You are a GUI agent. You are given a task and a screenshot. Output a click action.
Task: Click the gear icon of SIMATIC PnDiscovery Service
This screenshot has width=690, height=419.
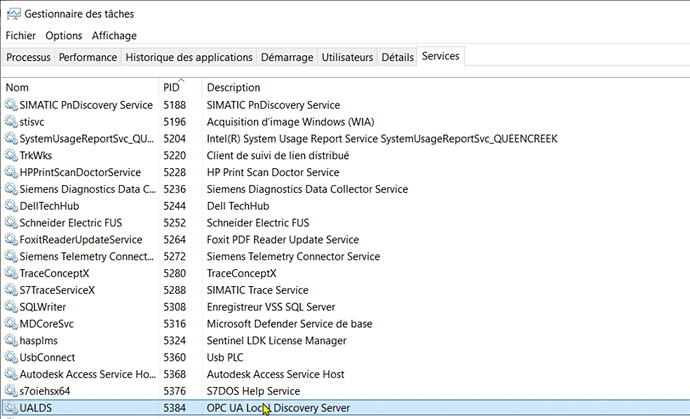(x=11, y=105)
